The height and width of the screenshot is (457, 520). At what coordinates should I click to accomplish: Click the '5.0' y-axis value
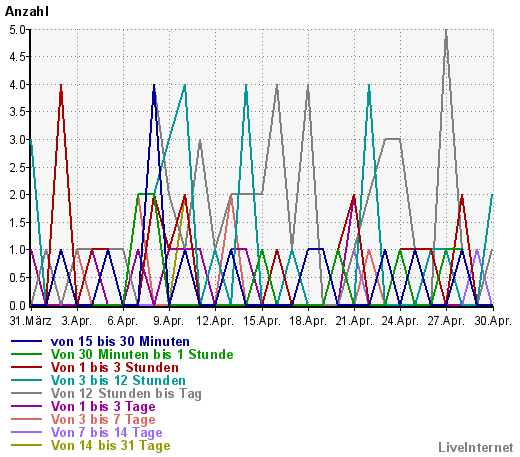coord(17,30)
